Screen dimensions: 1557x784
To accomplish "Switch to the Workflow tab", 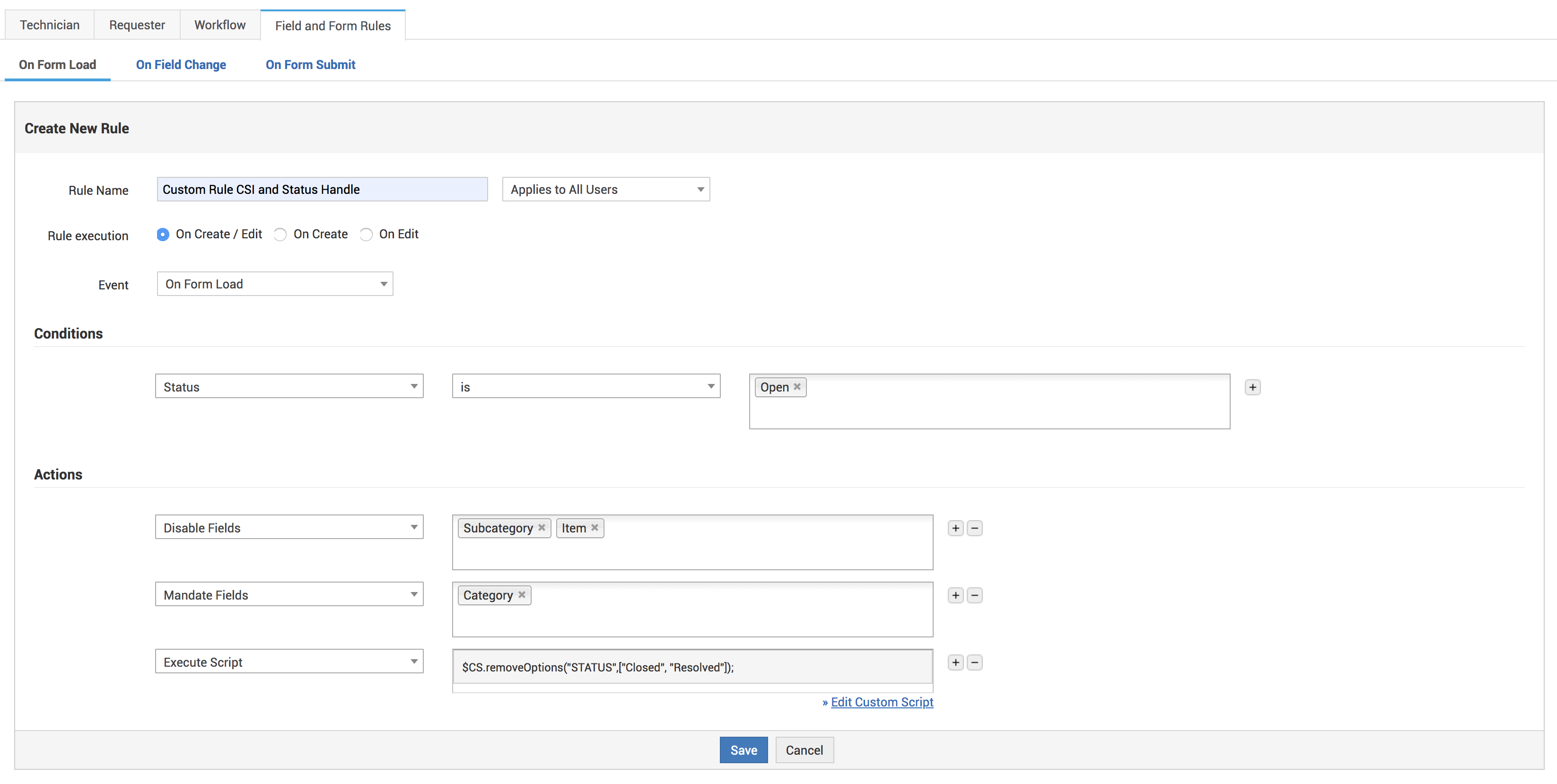I will pos(220,25).
